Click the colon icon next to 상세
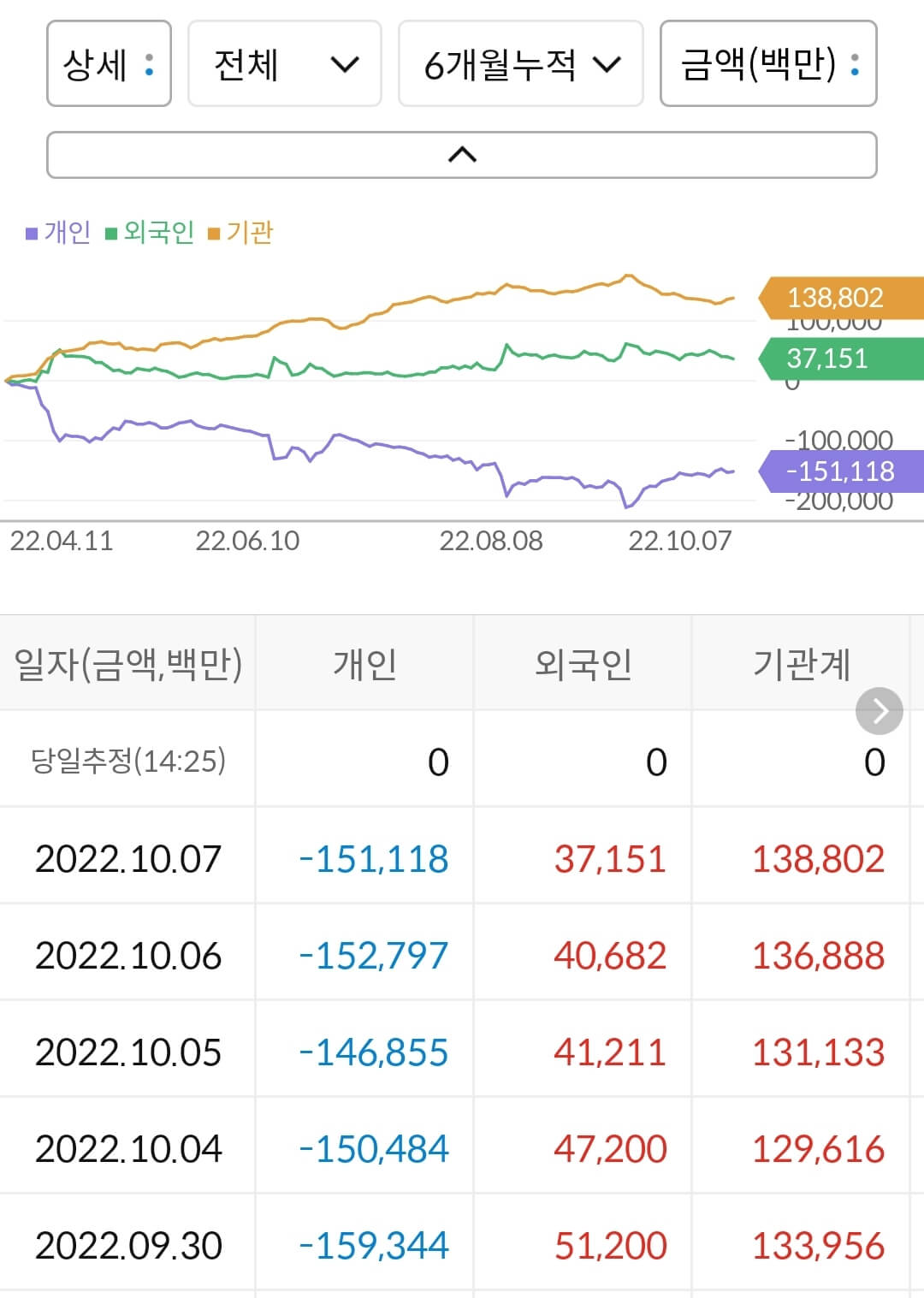 coord(148,65)
